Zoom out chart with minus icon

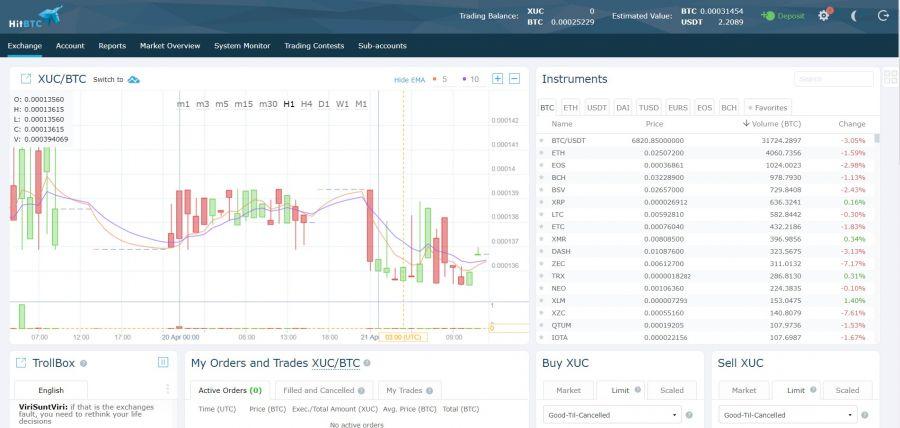click(x=515, y=79)
